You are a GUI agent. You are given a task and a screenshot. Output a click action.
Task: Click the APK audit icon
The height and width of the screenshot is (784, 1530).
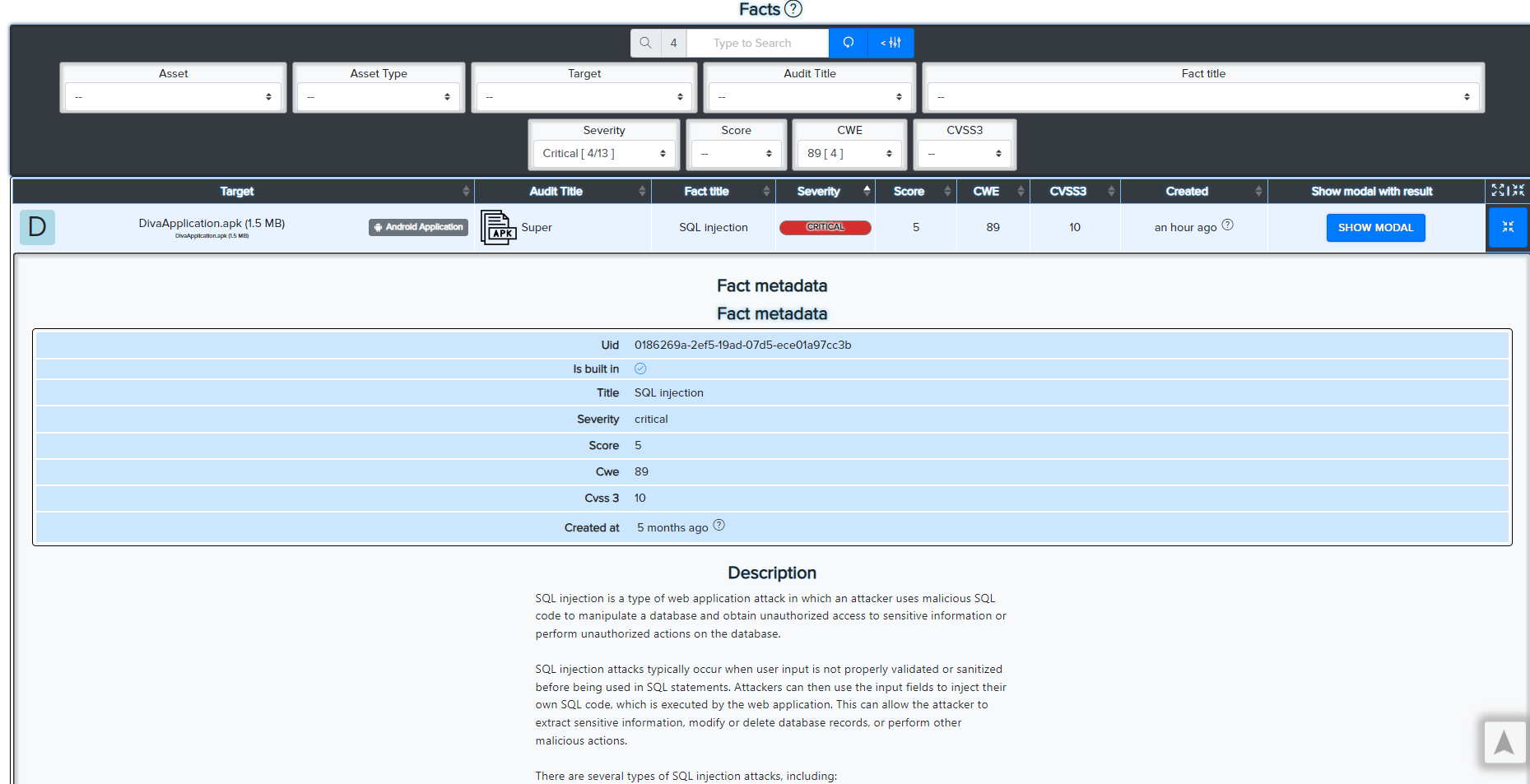click(x=498, y=228)
